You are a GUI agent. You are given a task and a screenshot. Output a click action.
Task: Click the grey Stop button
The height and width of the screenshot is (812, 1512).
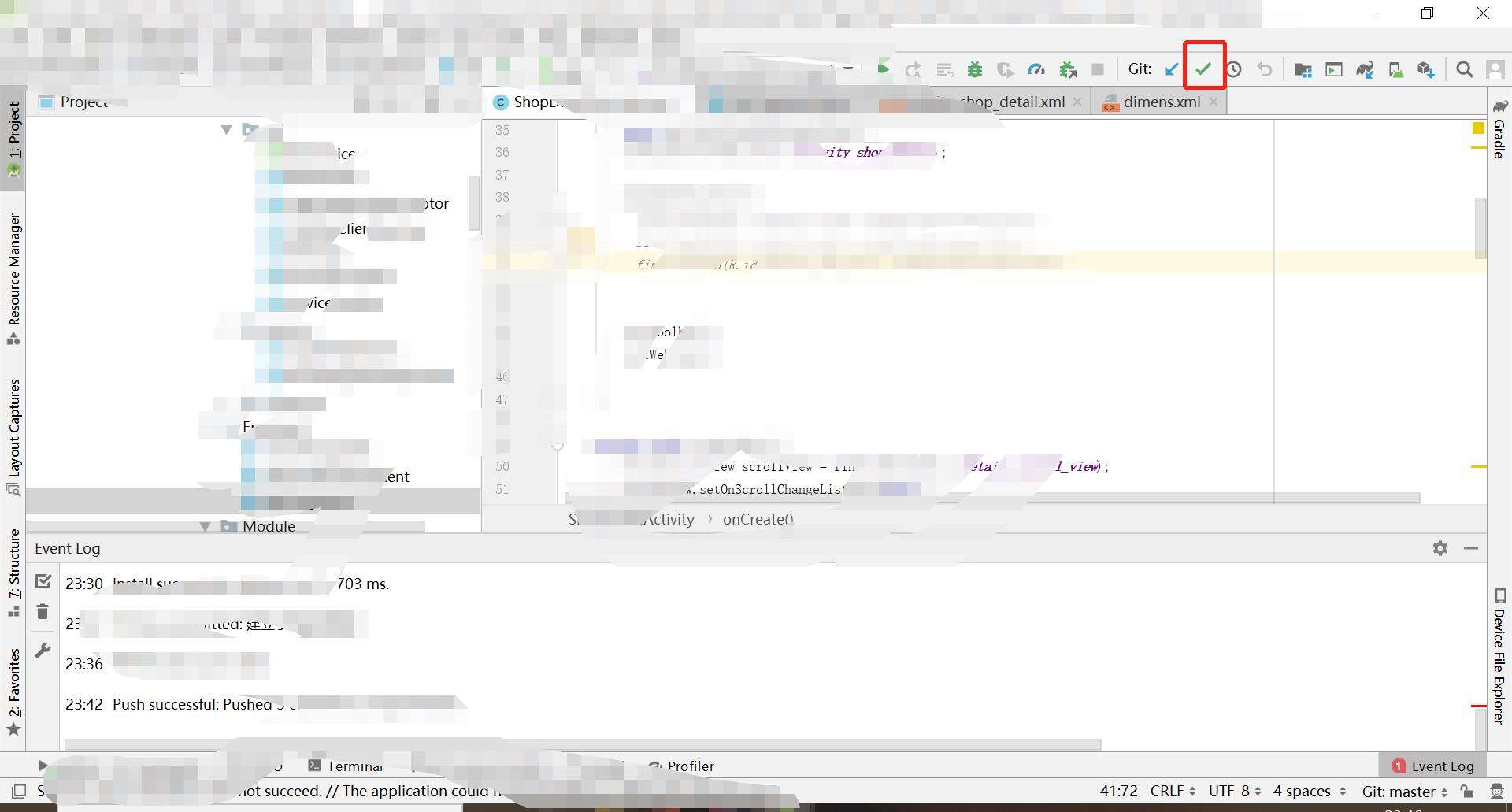coord(1098,69)
